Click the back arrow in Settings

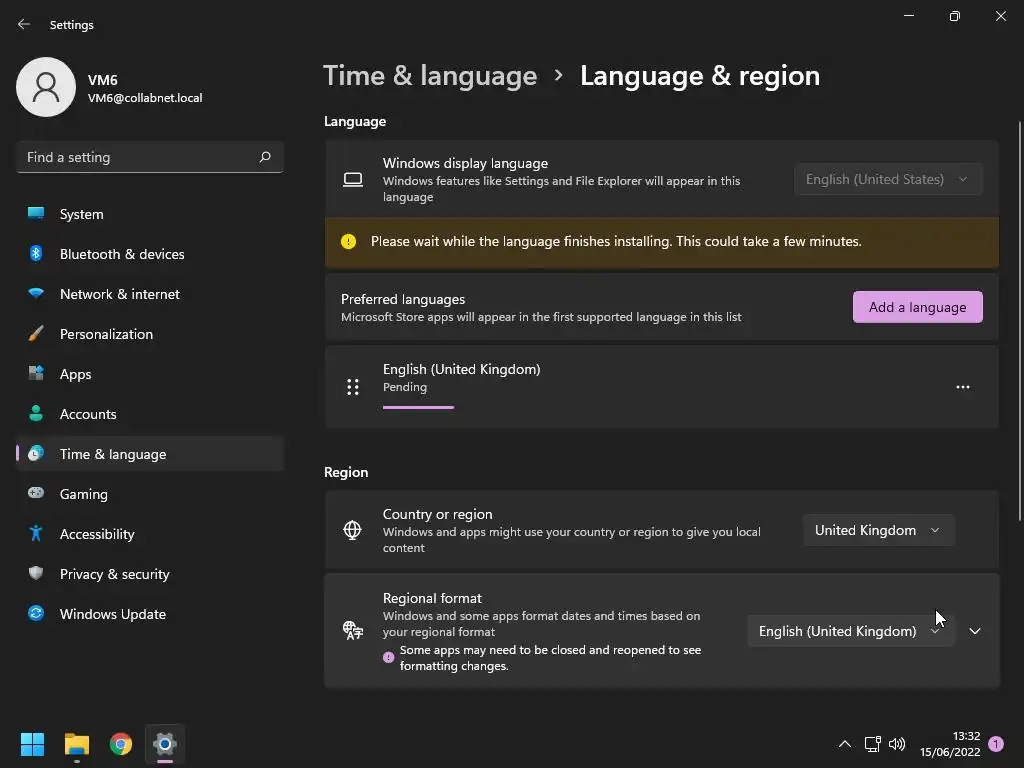[24, 24]
